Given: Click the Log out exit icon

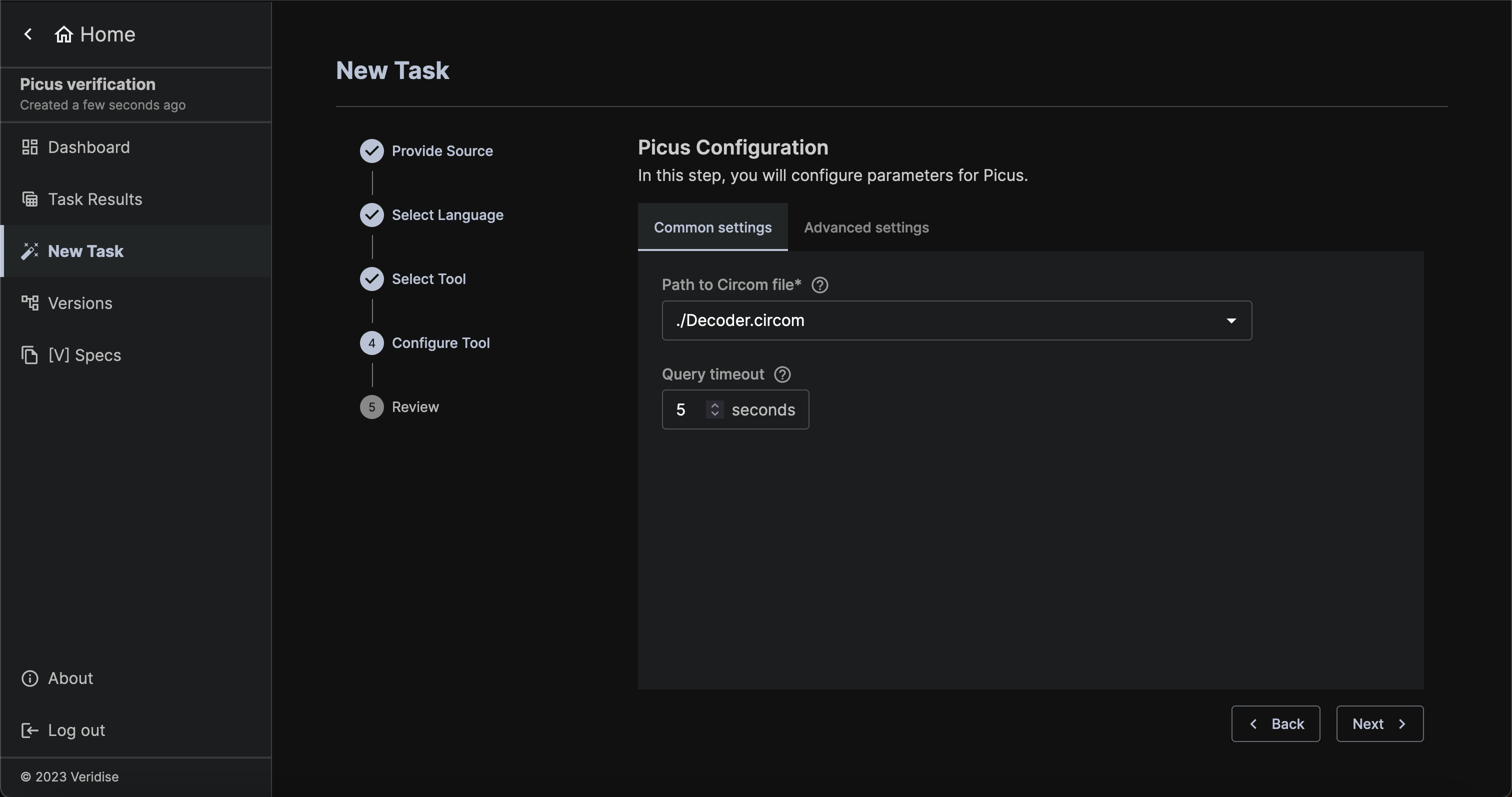Looking at the screenshot, I should (x=30, y=730).
